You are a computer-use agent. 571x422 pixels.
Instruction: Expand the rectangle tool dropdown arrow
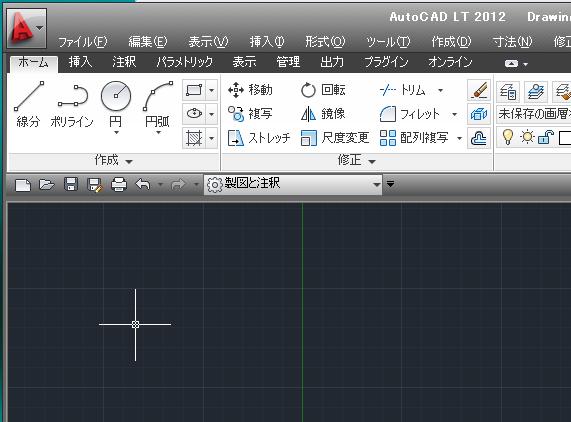212,90
